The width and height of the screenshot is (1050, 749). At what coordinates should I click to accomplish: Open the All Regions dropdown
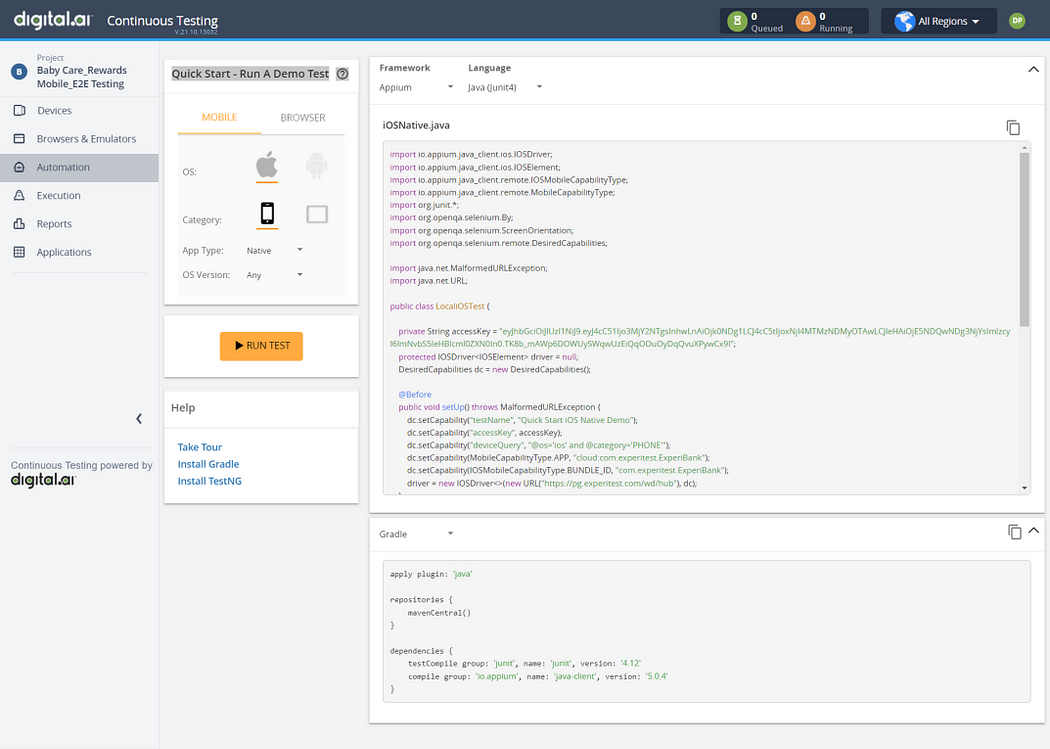939,21
